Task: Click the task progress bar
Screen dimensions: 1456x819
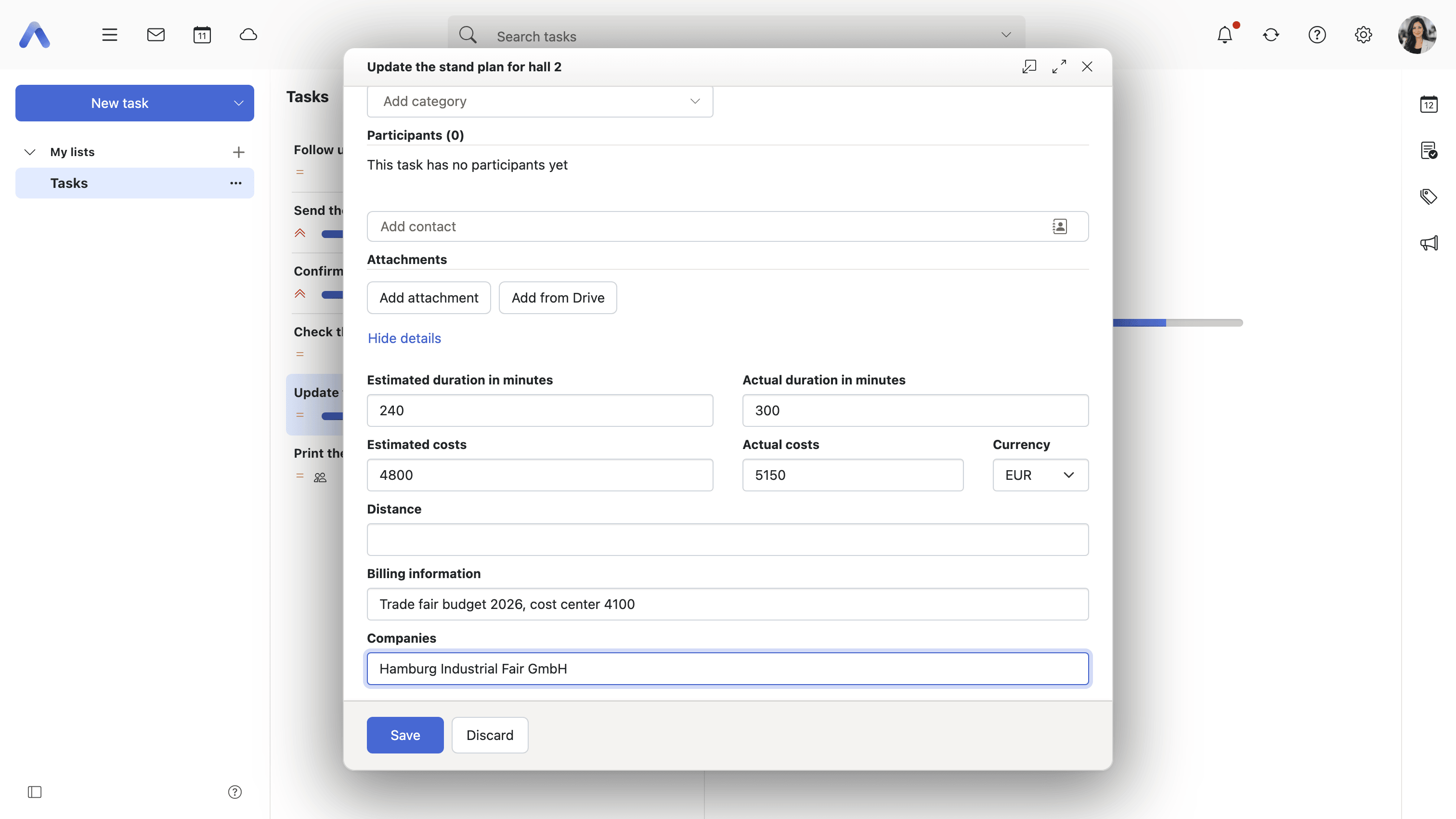Action: [x=1178, y=323]
